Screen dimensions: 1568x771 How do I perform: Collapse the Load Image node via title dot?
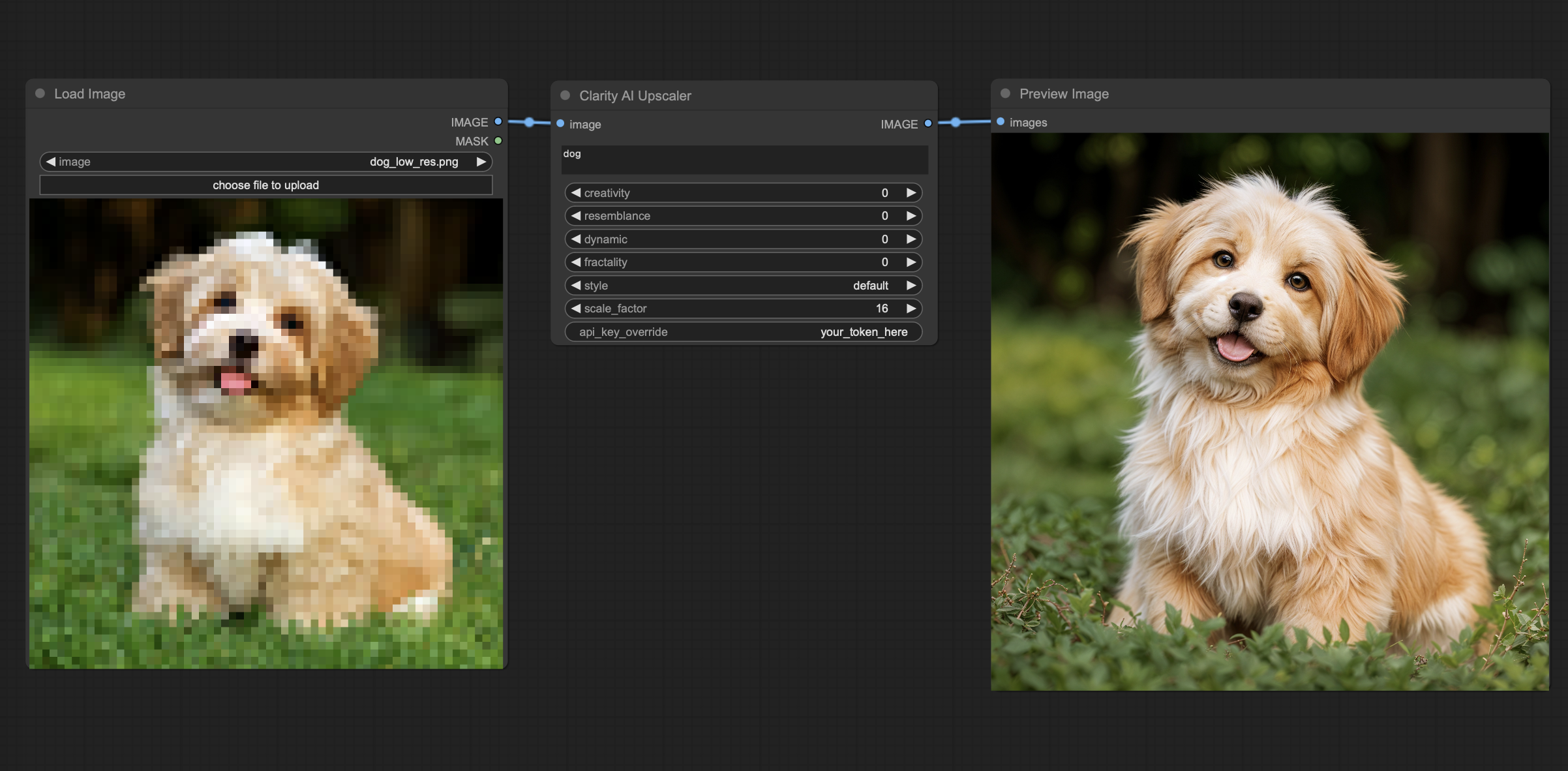tap(40, 94)
